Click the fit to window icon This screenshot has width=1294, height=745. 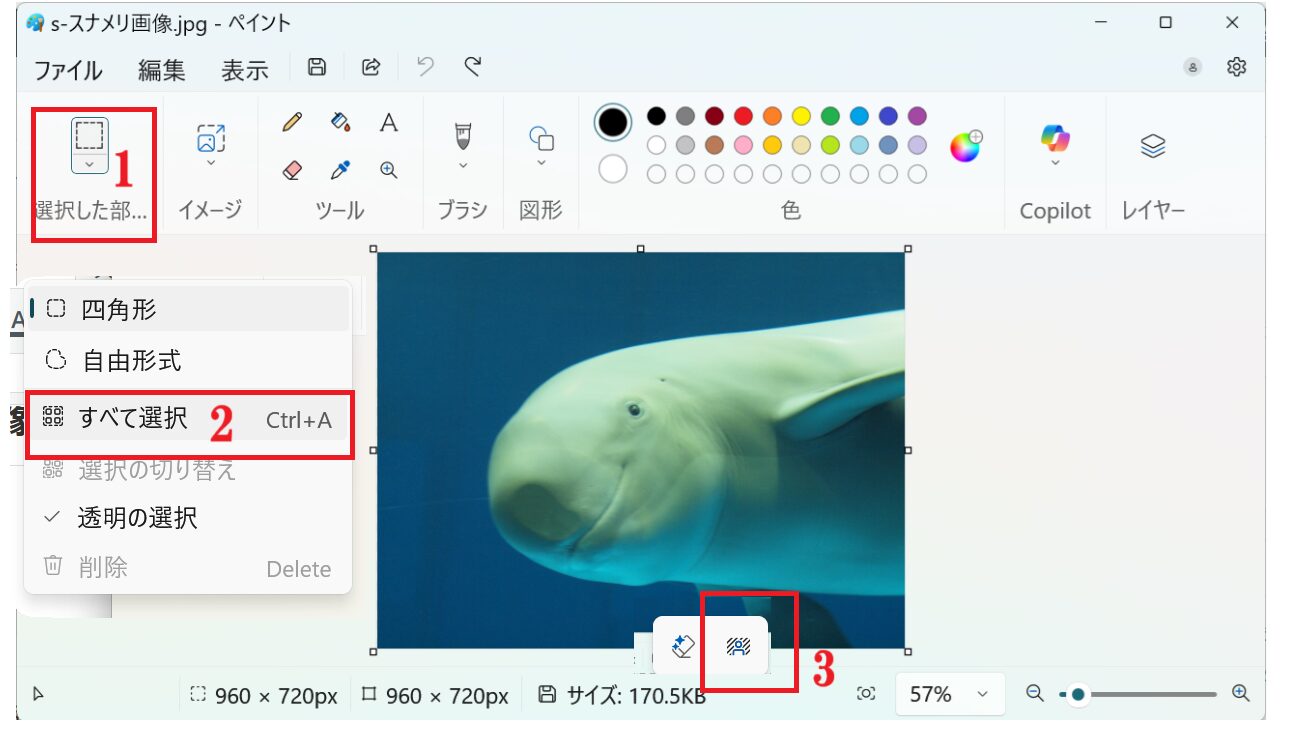[866, 693]
